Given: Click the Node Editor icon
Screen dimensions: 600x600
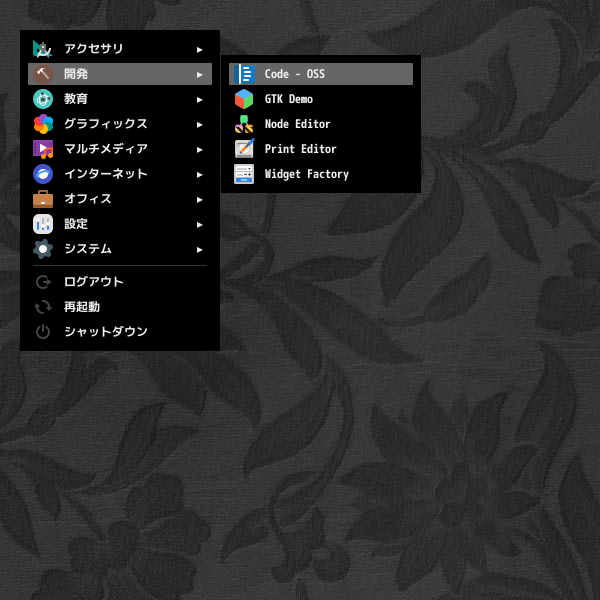Looking at the screenshot, I should pyautogui.click(x=244, y=124).
